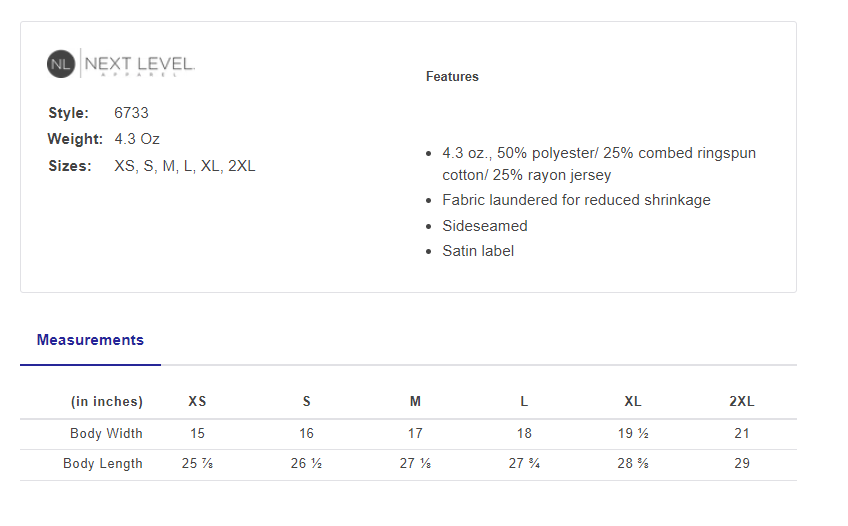Click the XS column header in measurements table
848x526 pixels.
pyautogui.click(x=197, y=402)
